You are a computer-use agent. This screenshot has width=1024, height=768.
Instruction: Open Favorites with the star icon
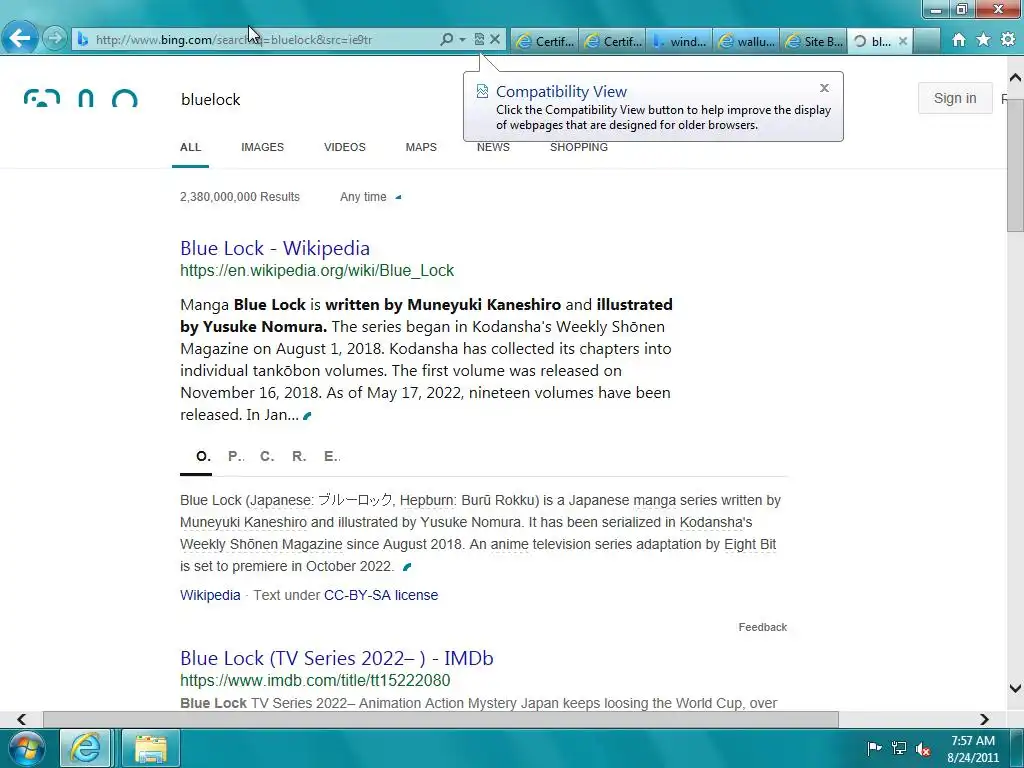pos(983,40)
